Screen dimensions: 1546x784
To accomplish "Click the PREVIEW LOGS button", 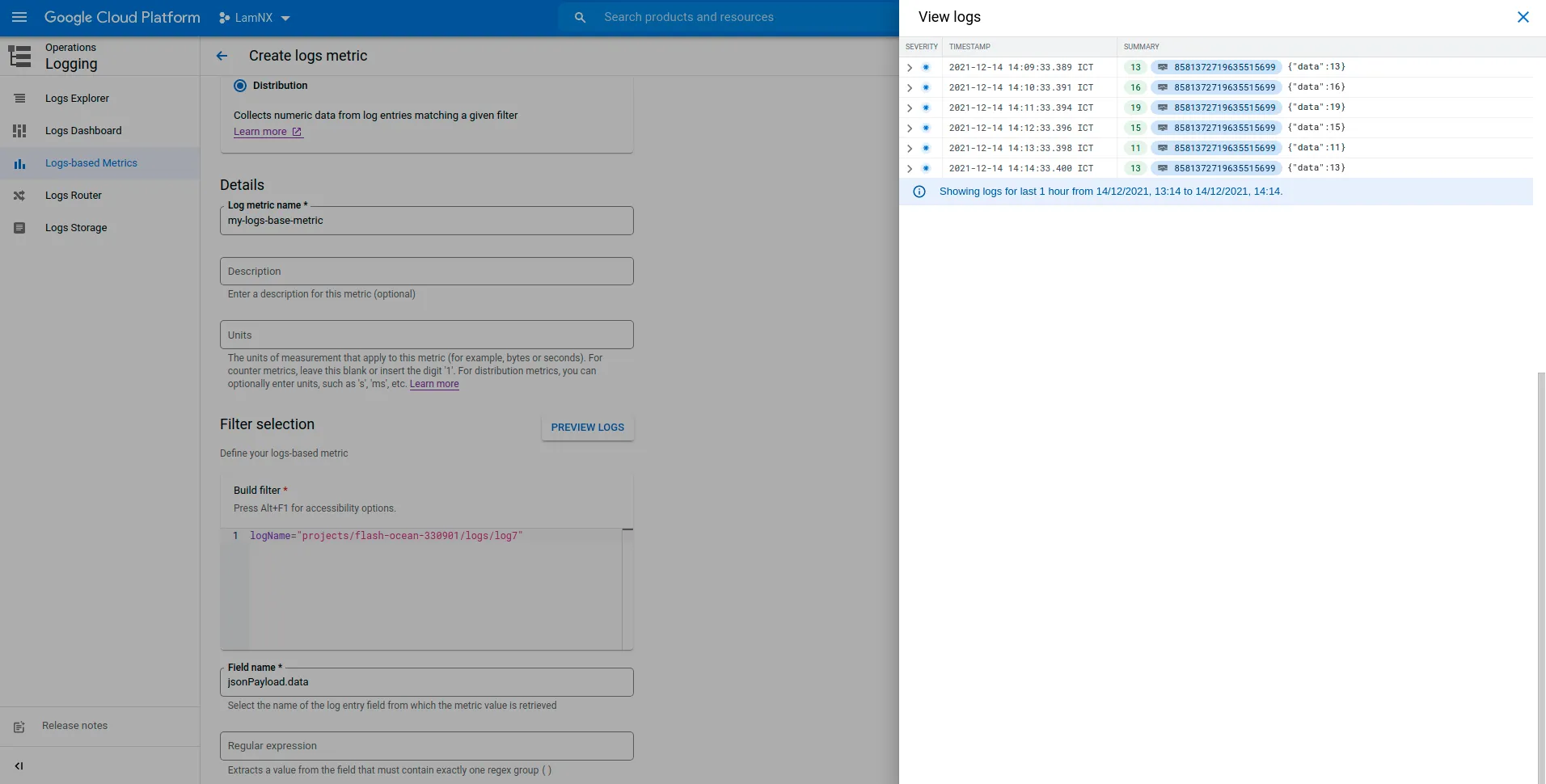I will tap(588, 428).
